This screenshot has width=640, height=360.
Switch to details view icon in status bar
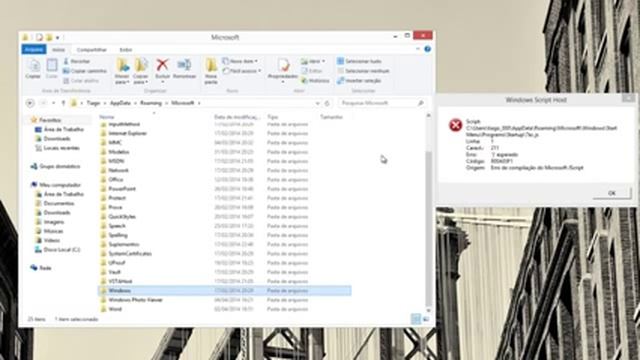[x=416, y=319]
